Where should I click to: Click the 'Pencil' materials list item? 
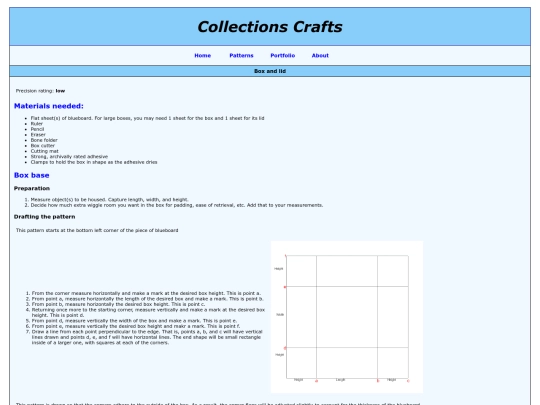(x=37, y=129)
